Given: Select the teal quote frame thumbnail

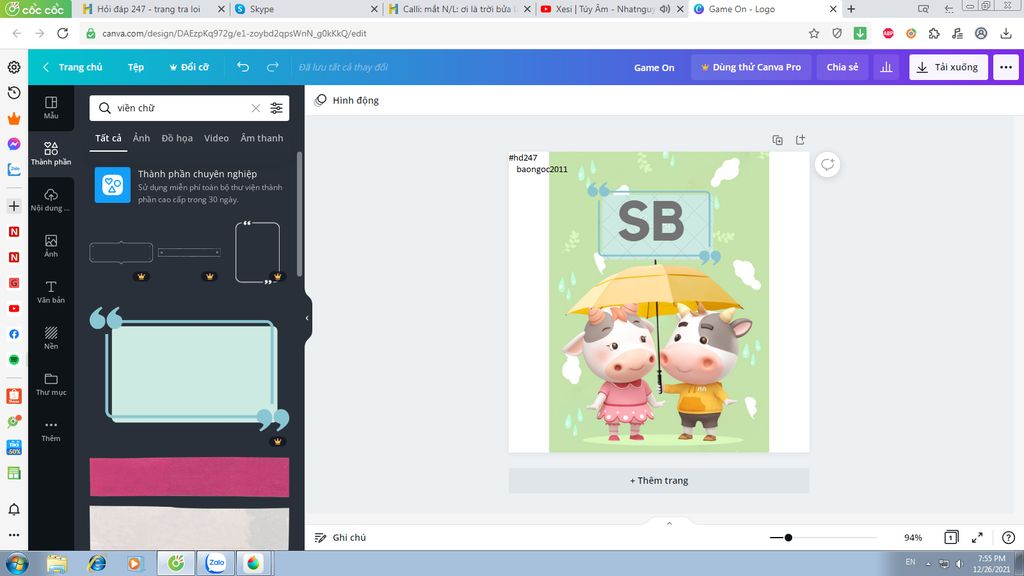Looking at the screenshot, I should (x=189, y=370).
